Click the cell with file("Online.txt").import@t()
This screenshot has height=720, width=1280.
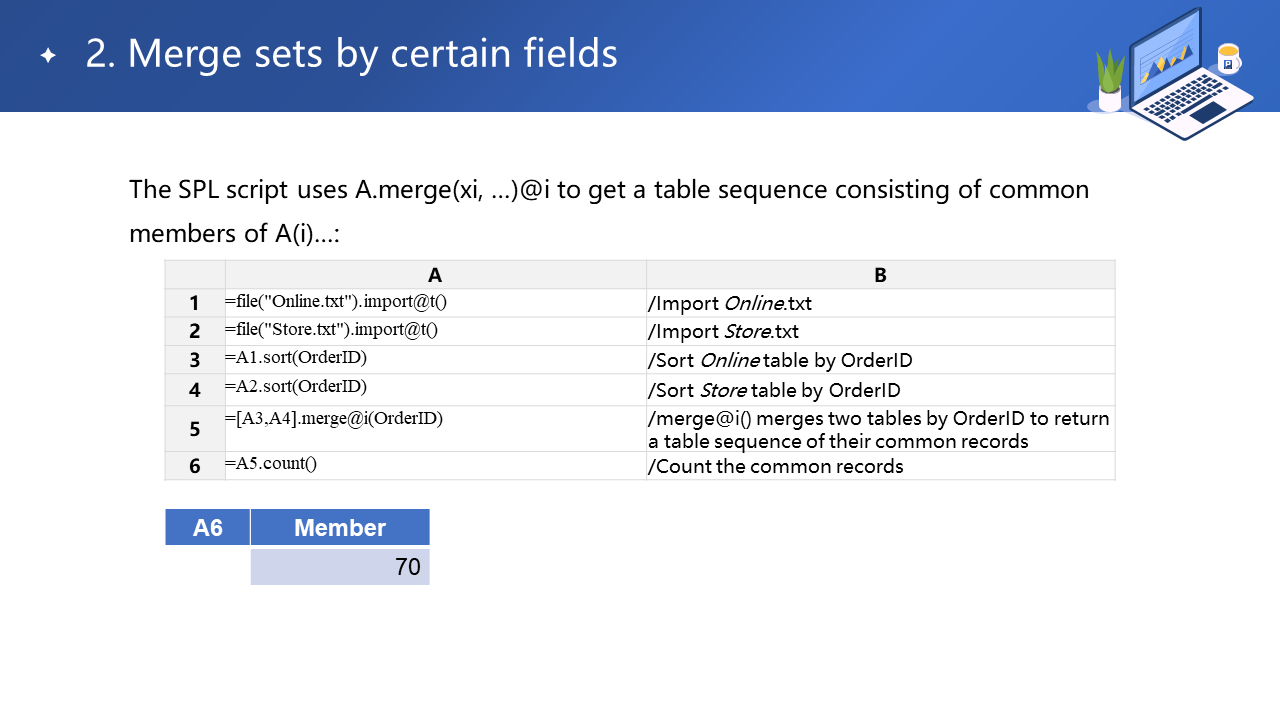435,302
